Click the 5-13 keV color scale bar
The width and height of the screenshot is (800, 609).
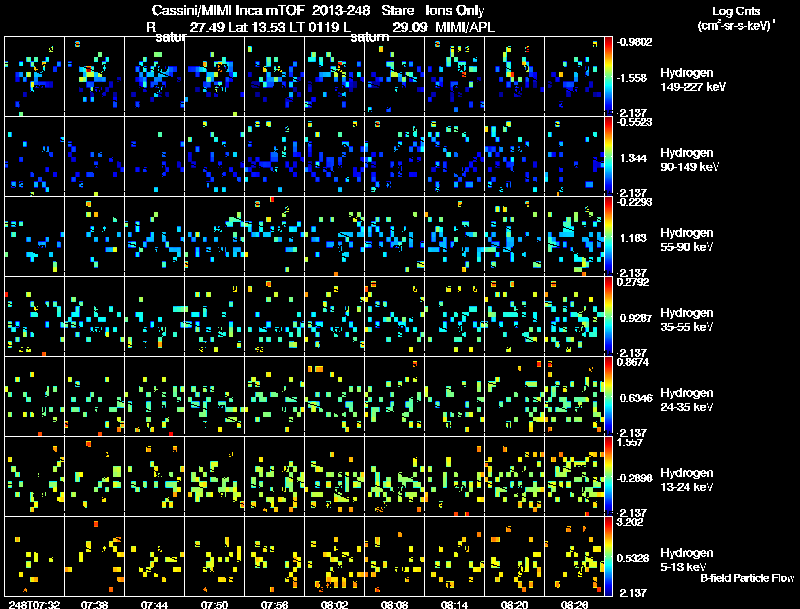[608, 556]
